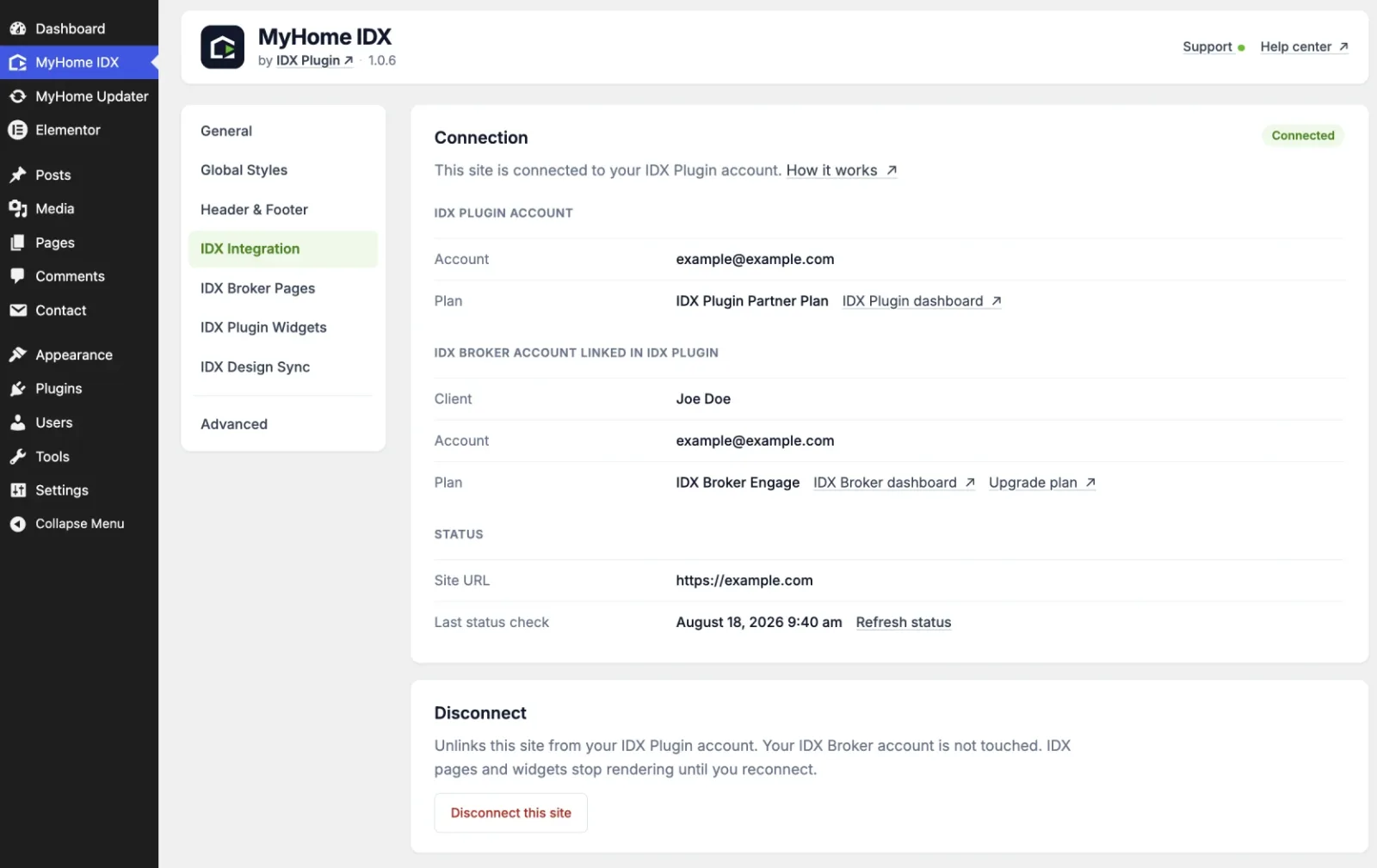Click the Elementor logo icon
Viewport: 1377px width, 868px height.
click(x=17, y=130)
